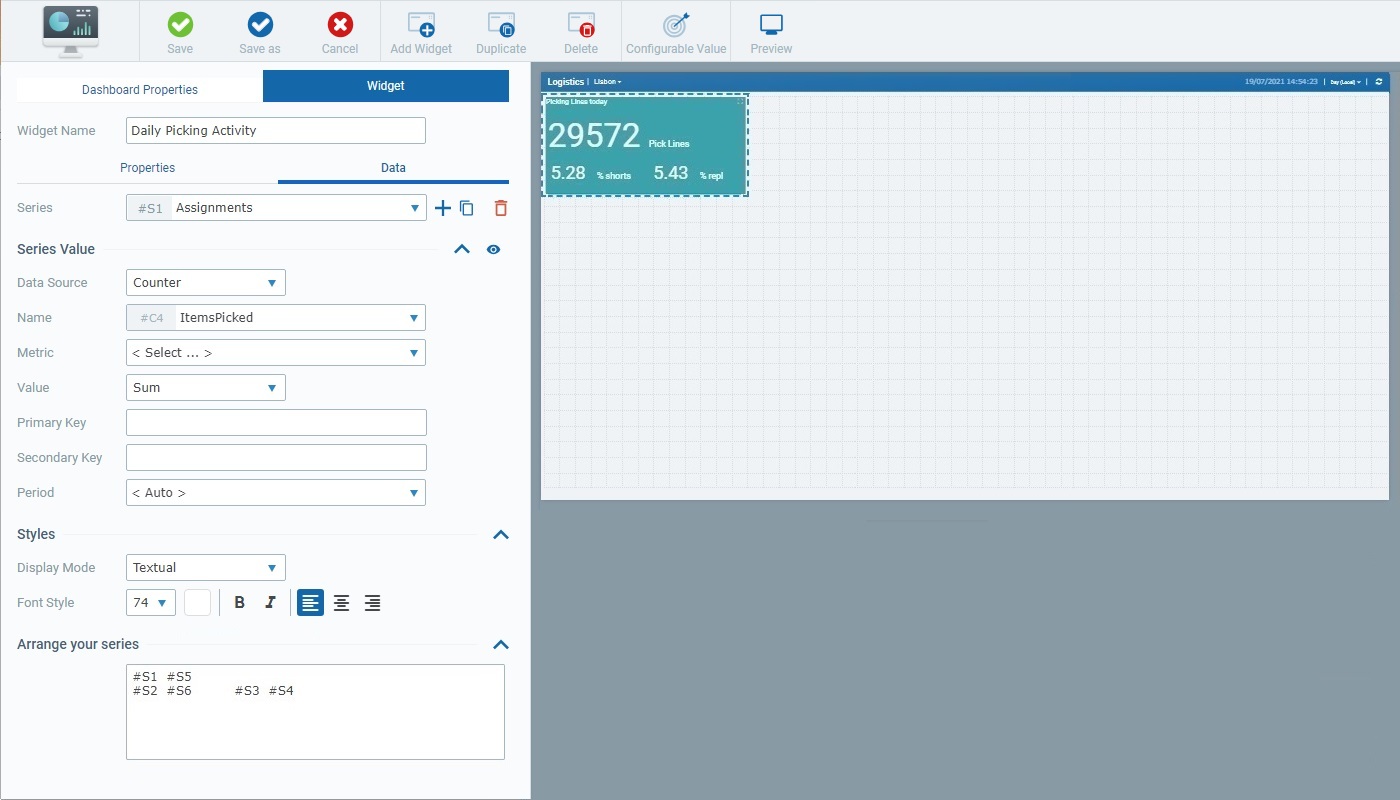Add a new series with plus icon
This screenshot has height=800, width=1400.
[x=443, y=208]
